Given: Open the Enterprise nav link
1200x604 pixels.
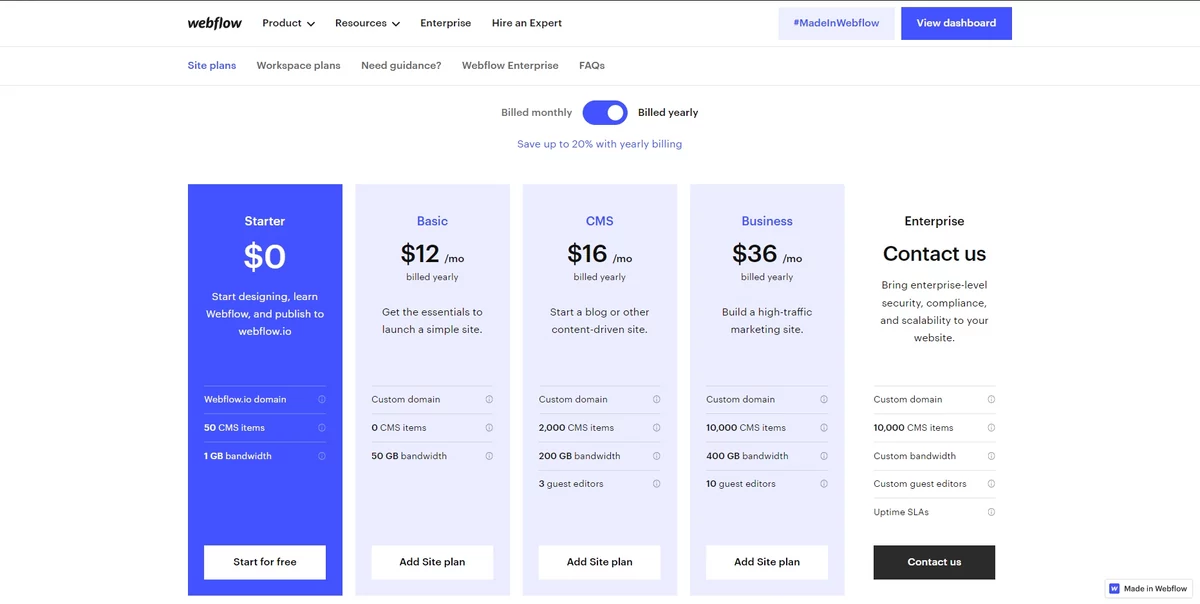Looking at the screenshot, I should 446,23.
